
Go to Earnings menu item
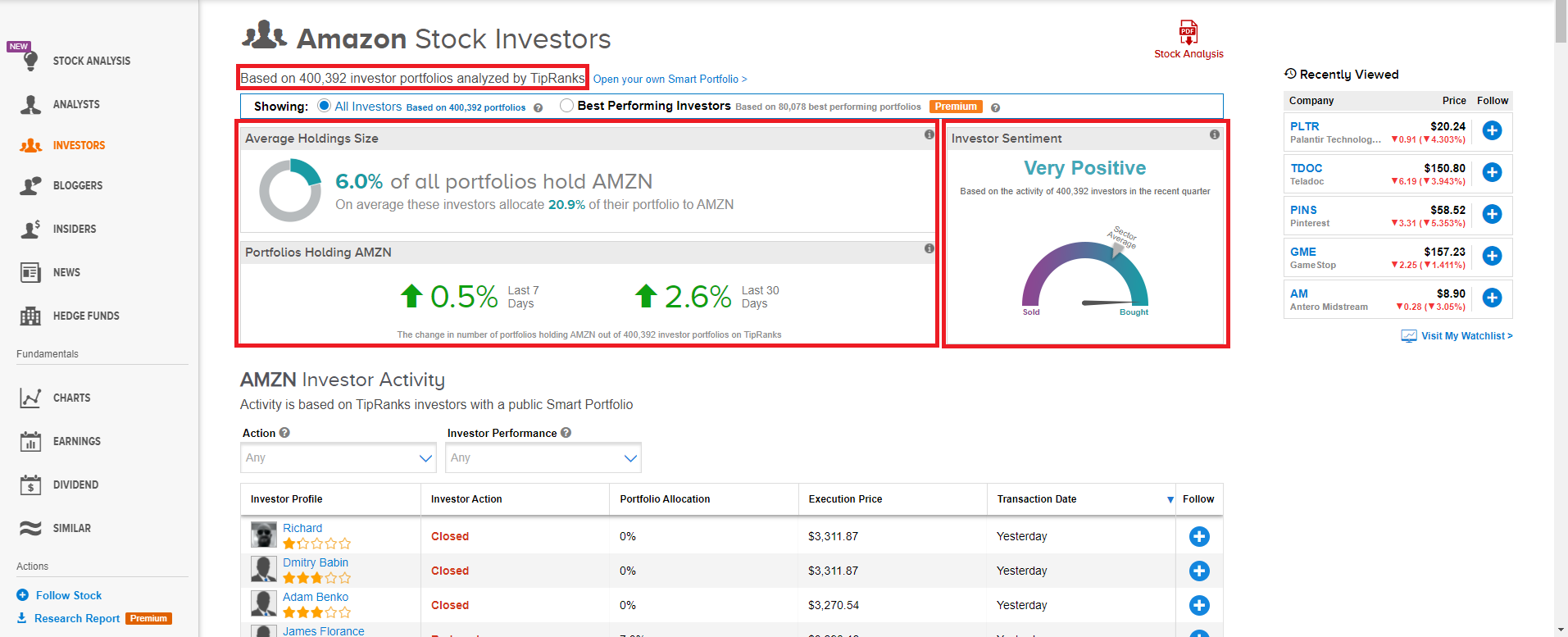[77, 441]
